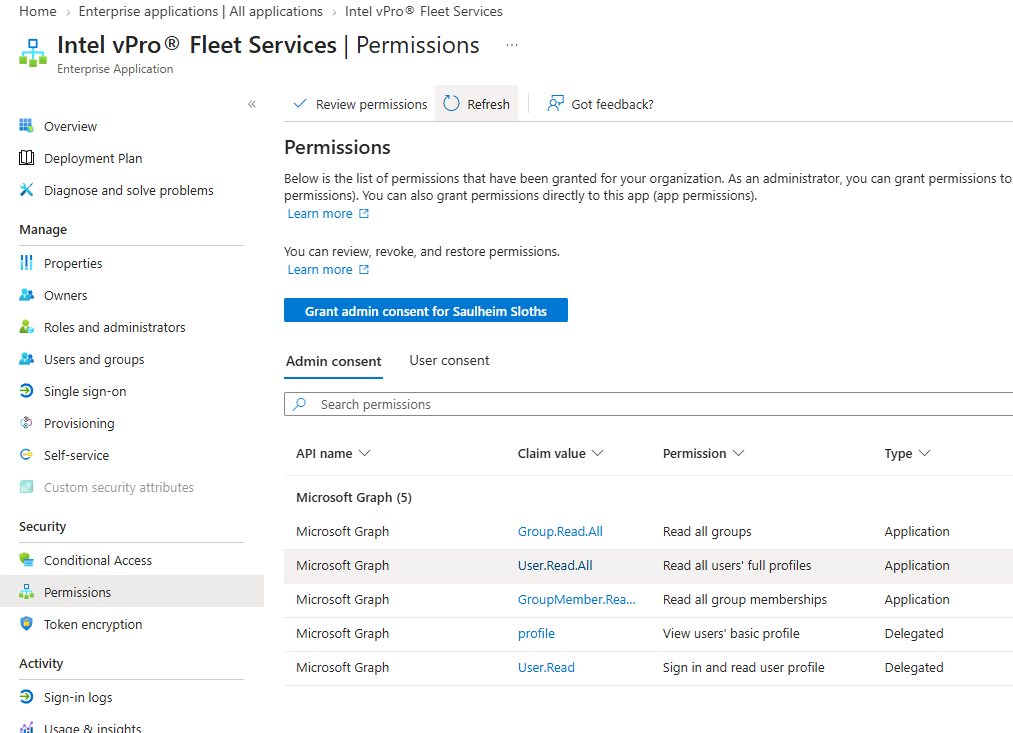Click the Sign-in logs icon
The width and height of the screenshot is (1013, 733).
pos(26,697)
